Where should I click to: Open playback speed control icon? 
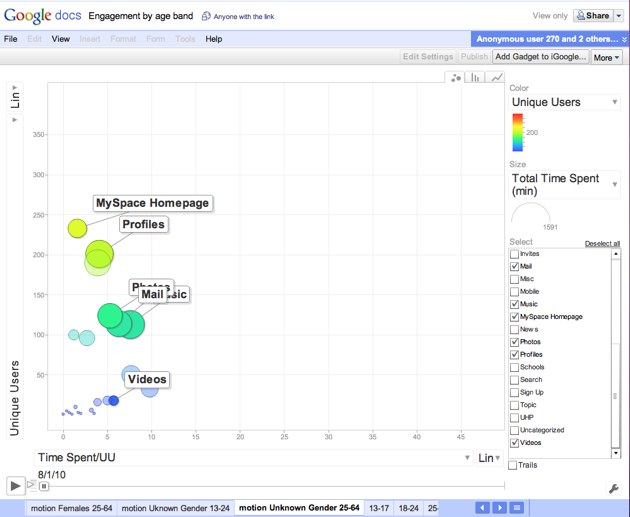point(31,485)
